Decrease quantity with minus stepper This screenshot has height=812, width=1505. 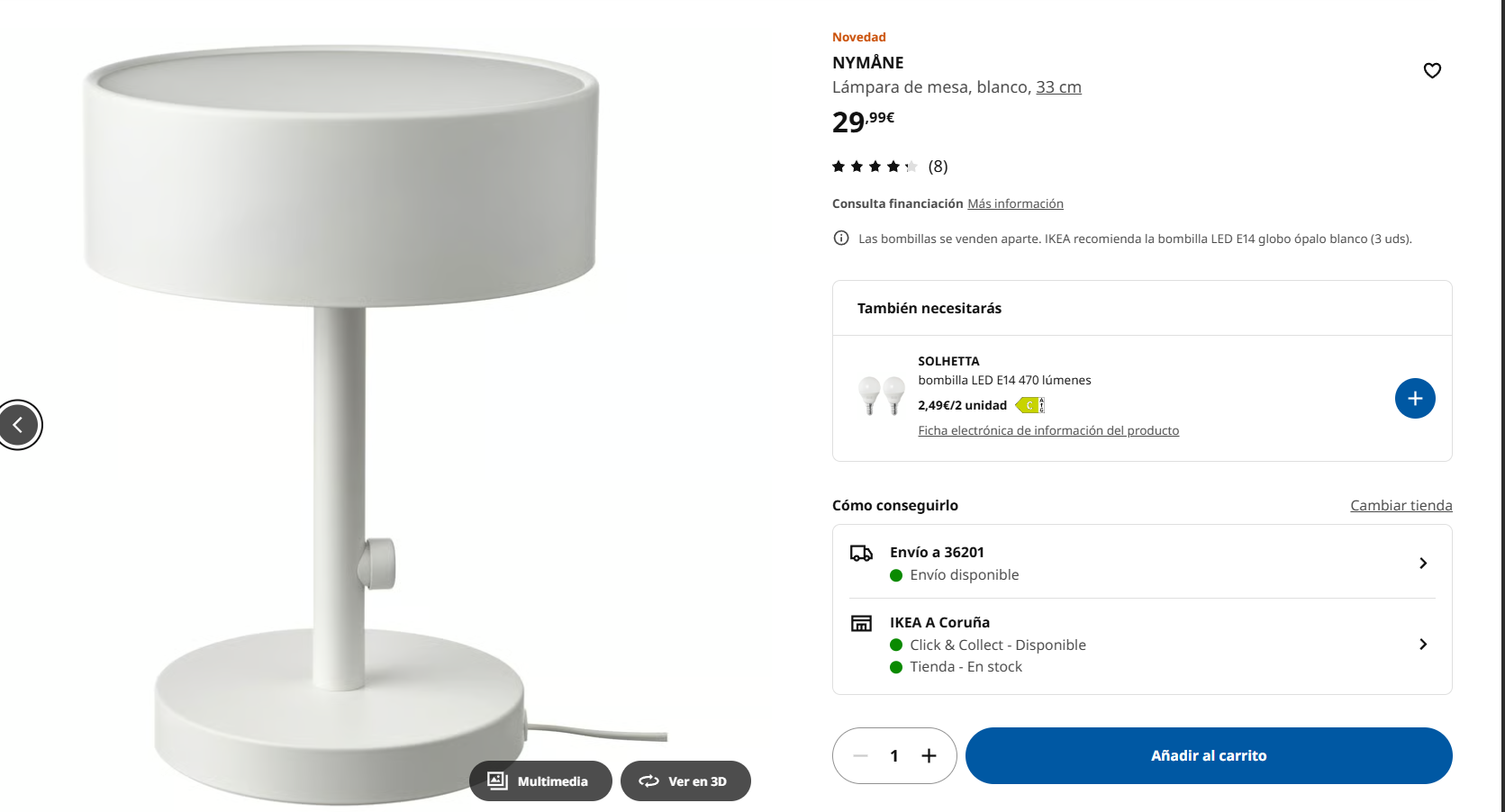860,756
